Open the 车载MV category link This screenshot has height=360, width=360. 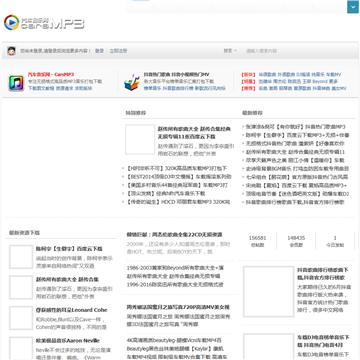click(334, 75)
